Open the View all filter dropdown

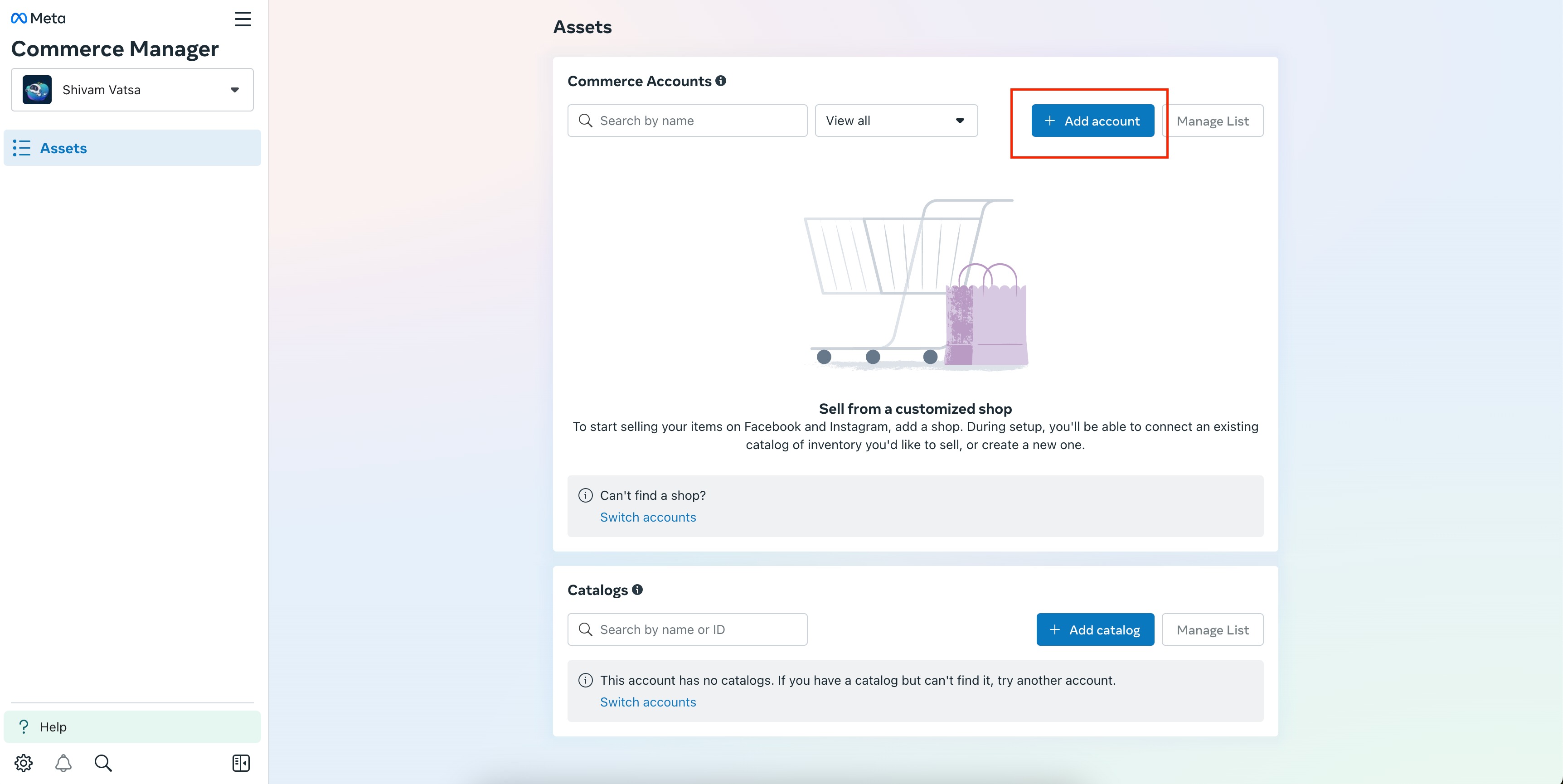pos(896,121)
